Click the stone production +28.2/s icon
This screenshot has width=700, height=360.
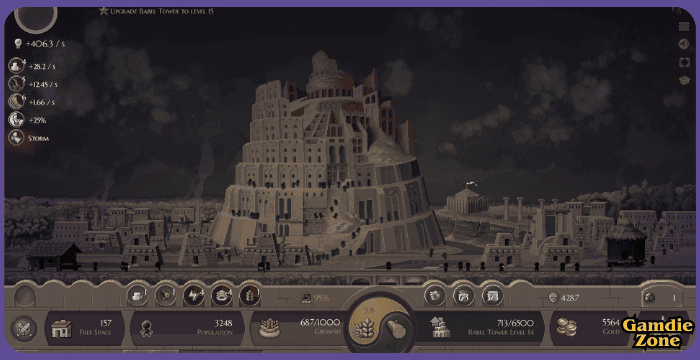pos(17,66)
